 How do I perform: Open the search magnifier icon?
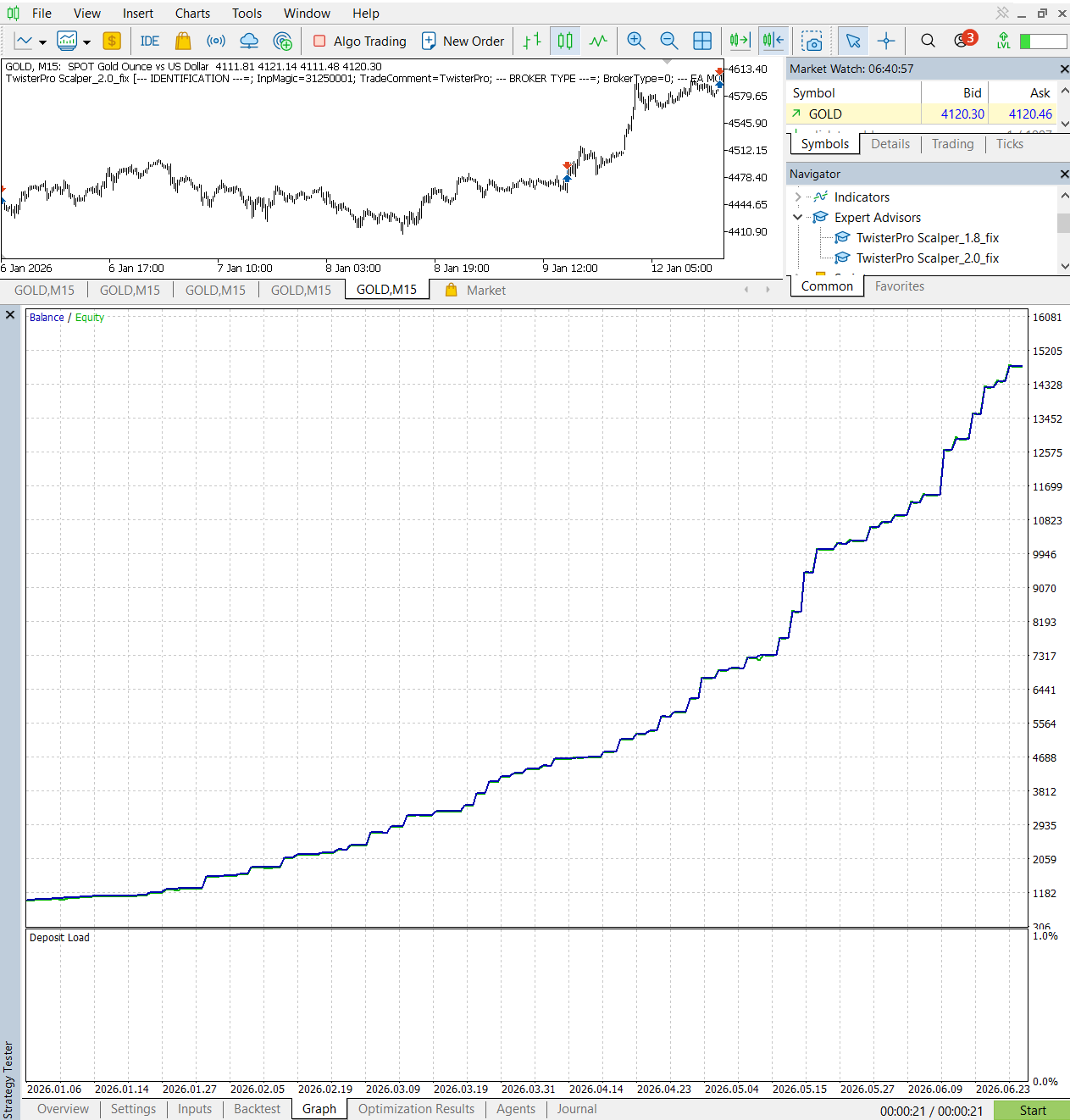tap(929, 41)
